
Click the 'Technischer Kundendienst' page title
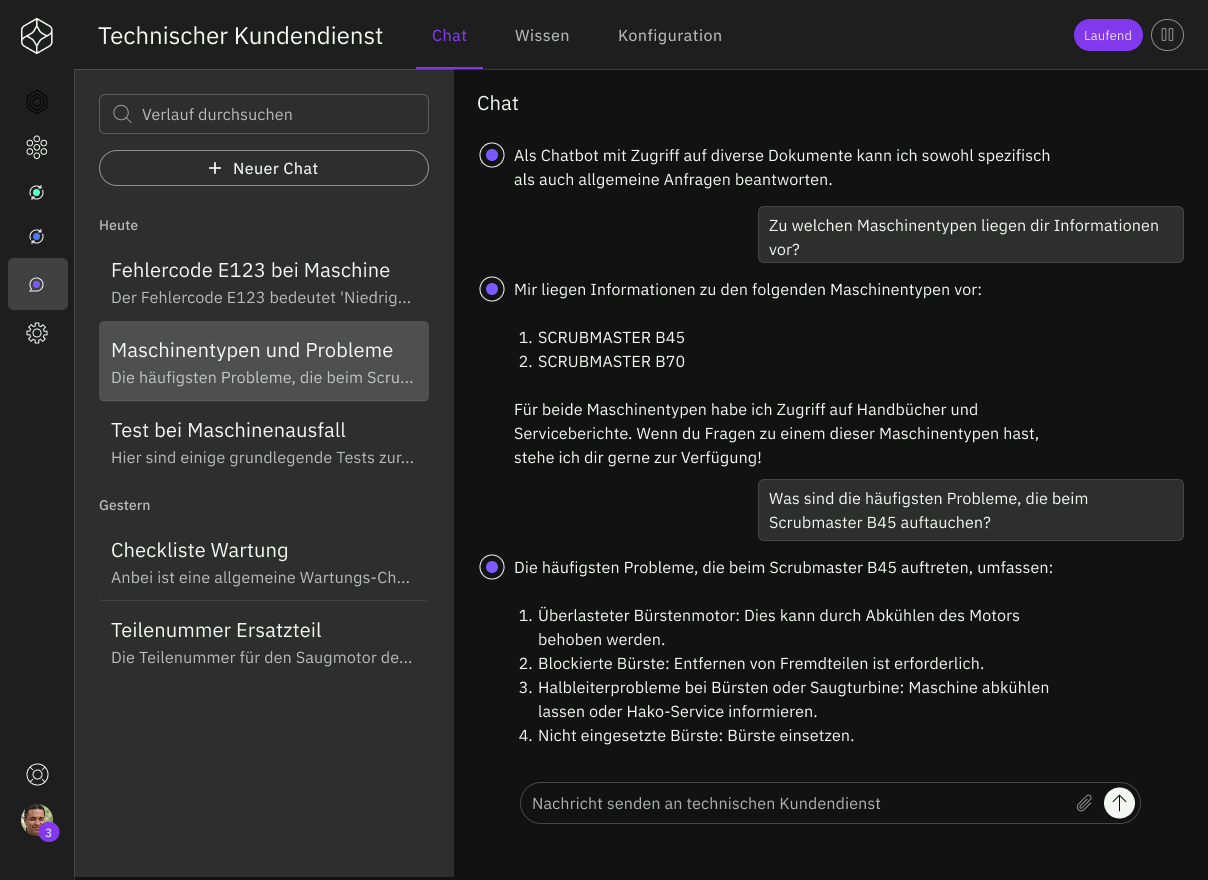(x=241, y=36)
